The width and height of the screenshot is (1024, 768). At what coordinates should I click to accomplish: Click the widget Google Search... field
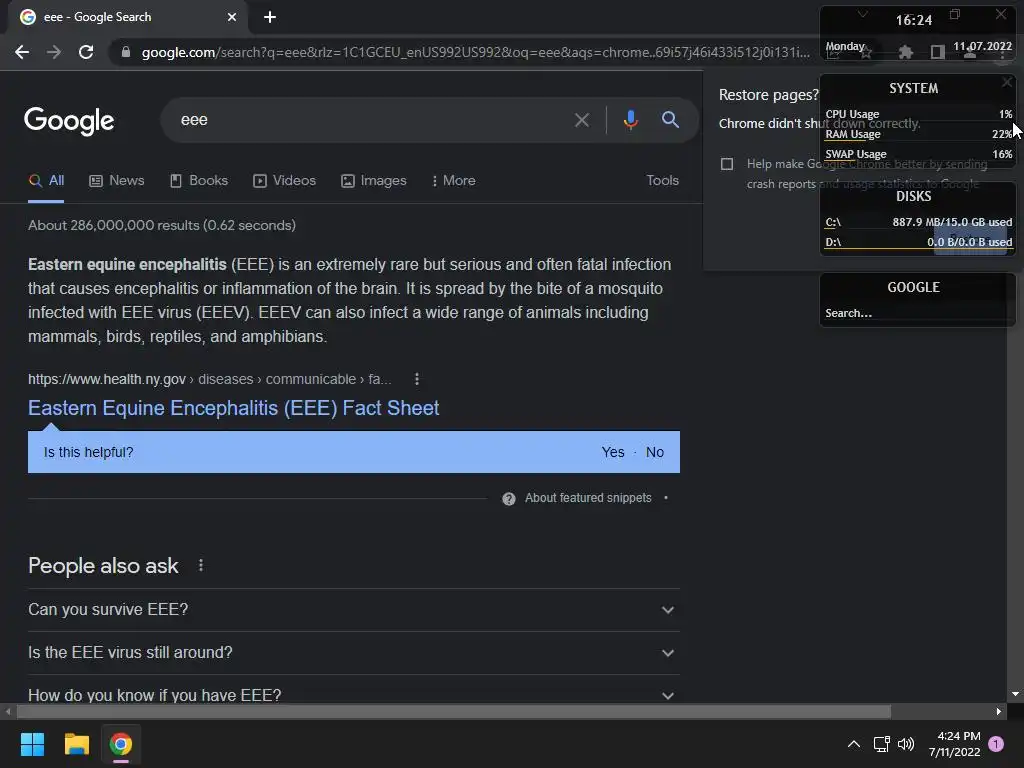coord(917,313)
